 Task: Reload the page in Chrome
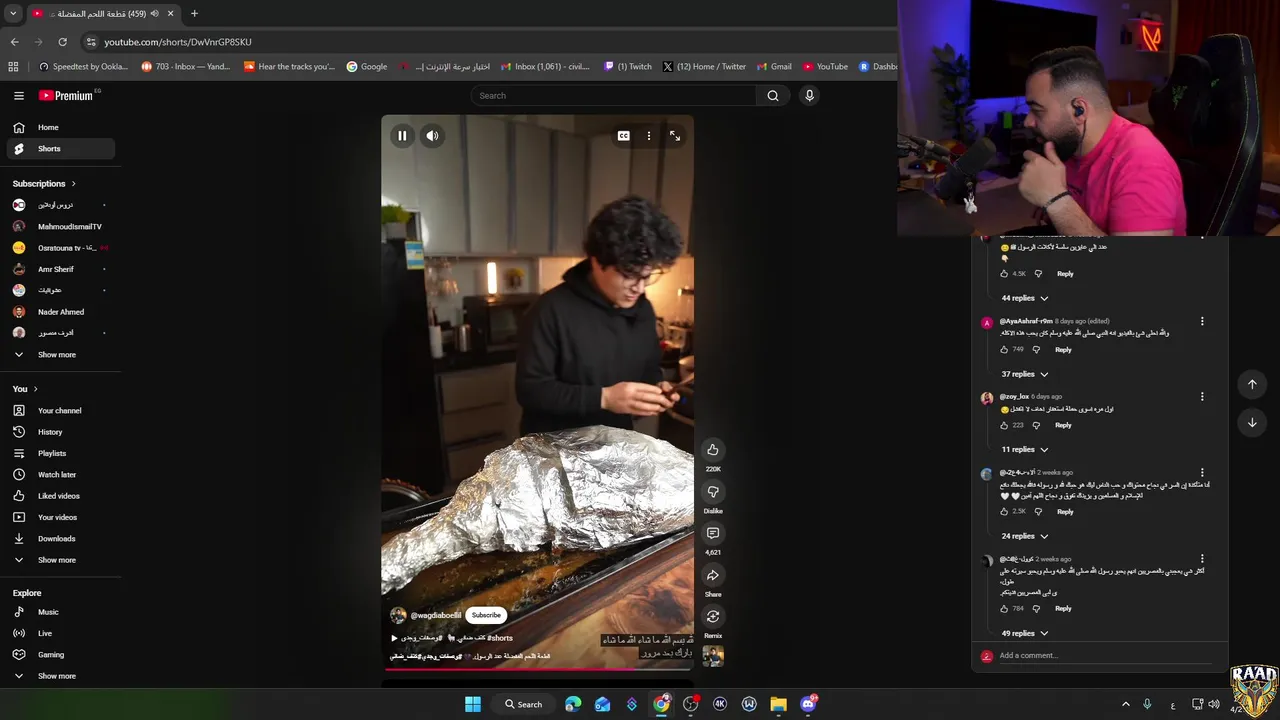(x=62, y=42)
